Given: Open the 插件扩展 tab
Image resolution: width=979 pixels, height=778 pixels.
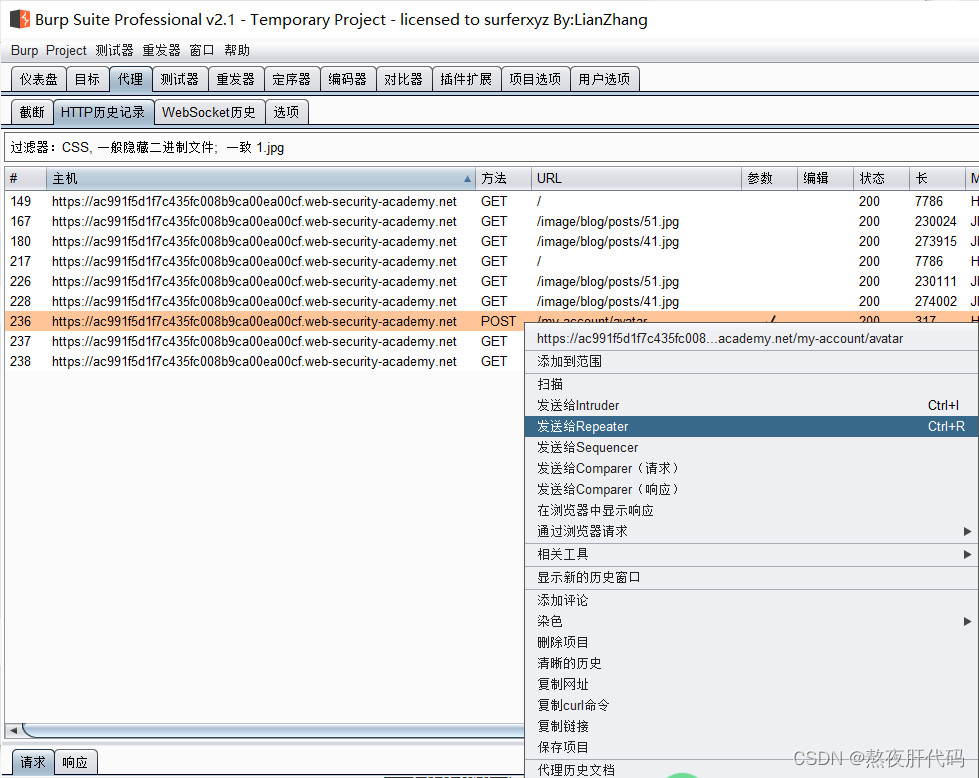Looking at the screenshot, I should click(466, 79).
